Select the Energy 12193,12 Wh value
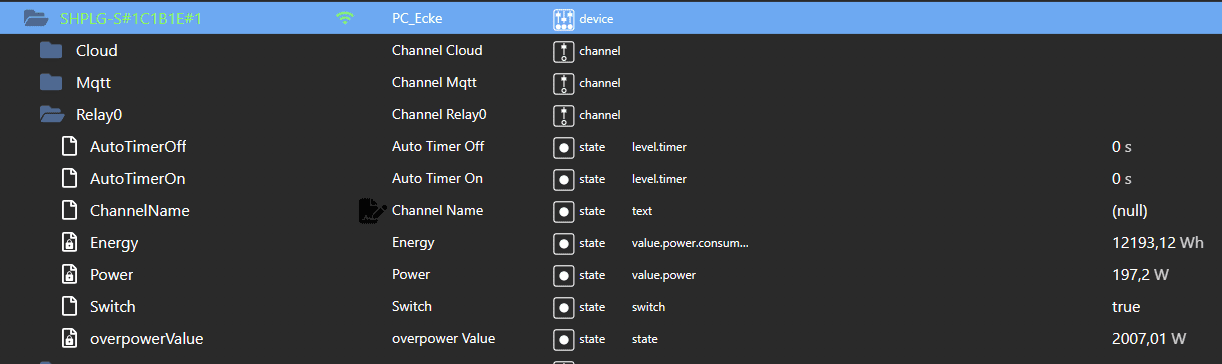1222x364 pixels. 1157,242
